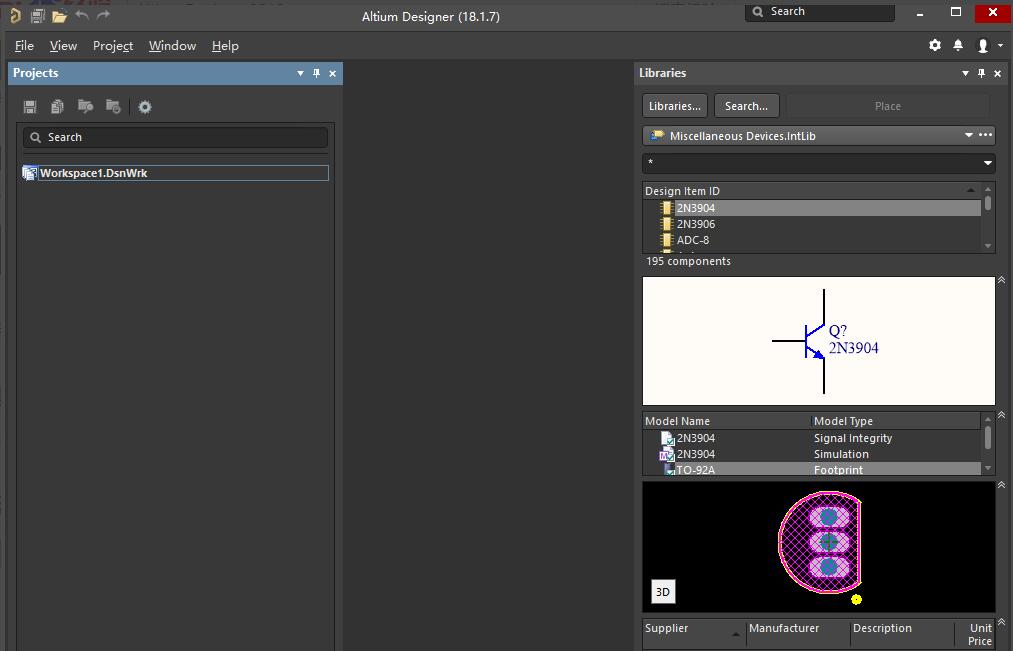Restore down the Altium Designer window
The height and width of the screenshot is (651, 1013).
pos(956,12)
